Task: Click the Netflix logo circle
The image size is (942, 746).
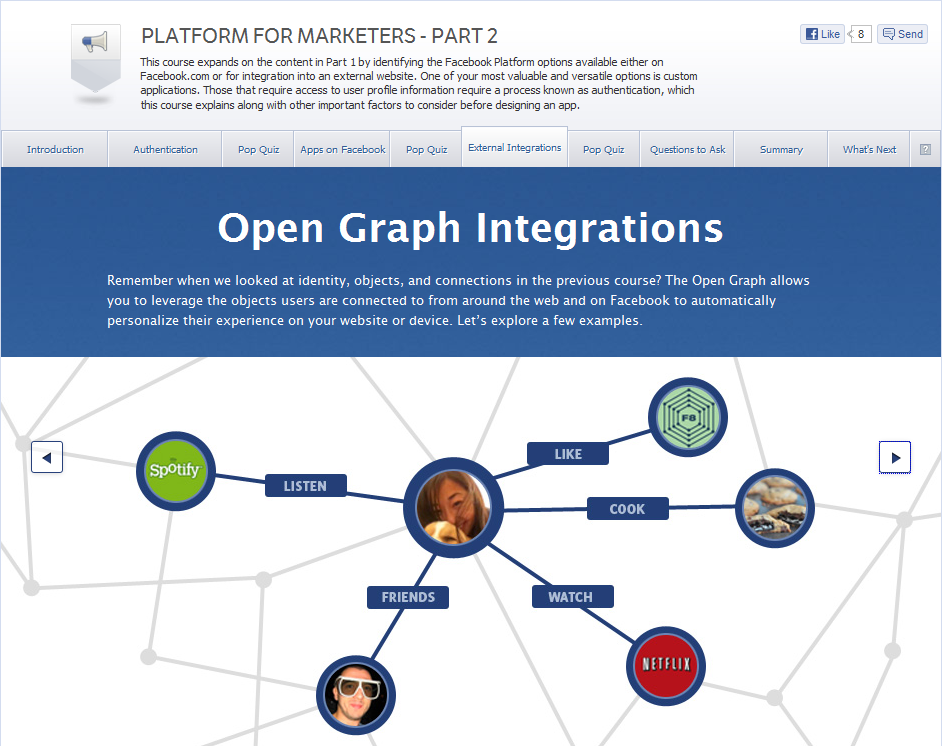Action: pyautogui.click(x=666, y=666)
